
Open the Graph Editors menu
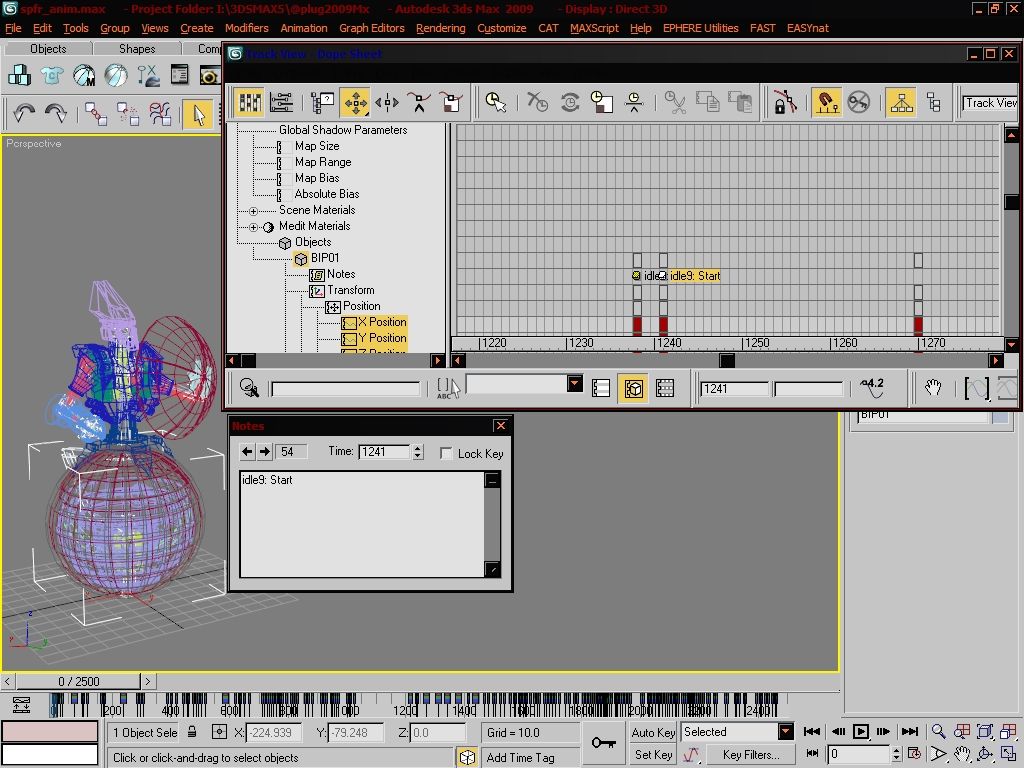click(x=372, y=28)
